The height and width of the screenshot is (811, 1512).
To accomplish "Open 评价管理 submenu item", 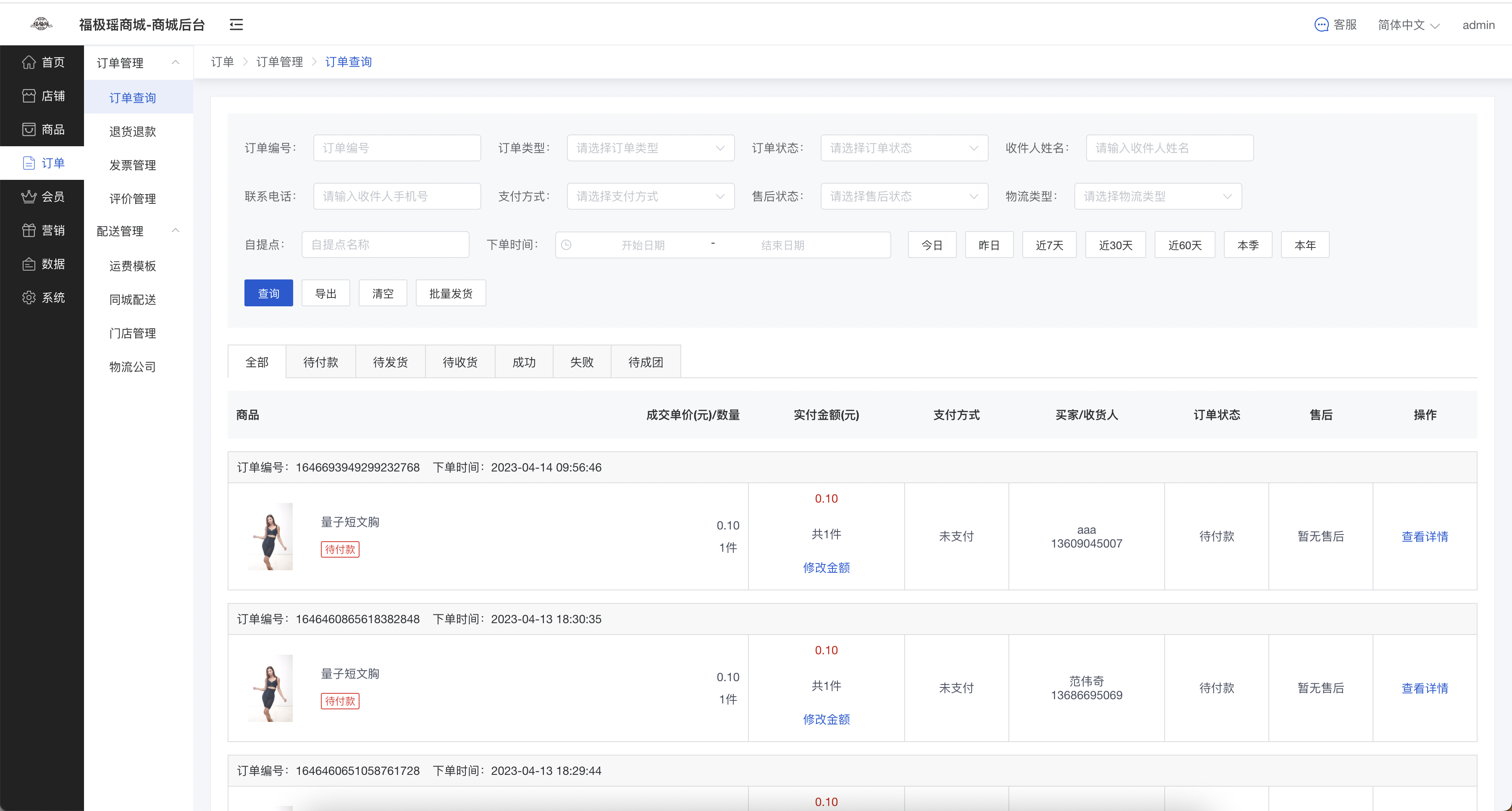I will click(139, 198).
